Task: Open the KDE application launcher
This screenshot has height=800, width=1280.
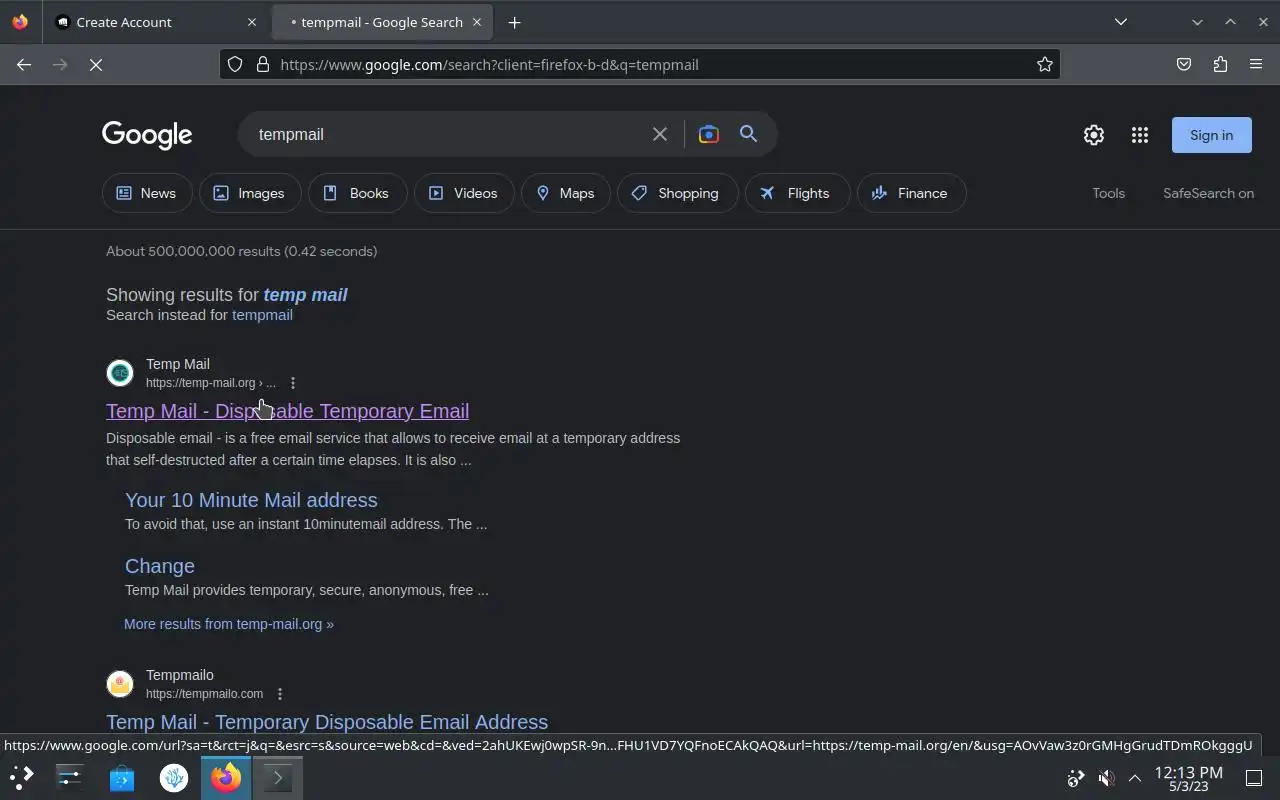Action: coord(21,777)
